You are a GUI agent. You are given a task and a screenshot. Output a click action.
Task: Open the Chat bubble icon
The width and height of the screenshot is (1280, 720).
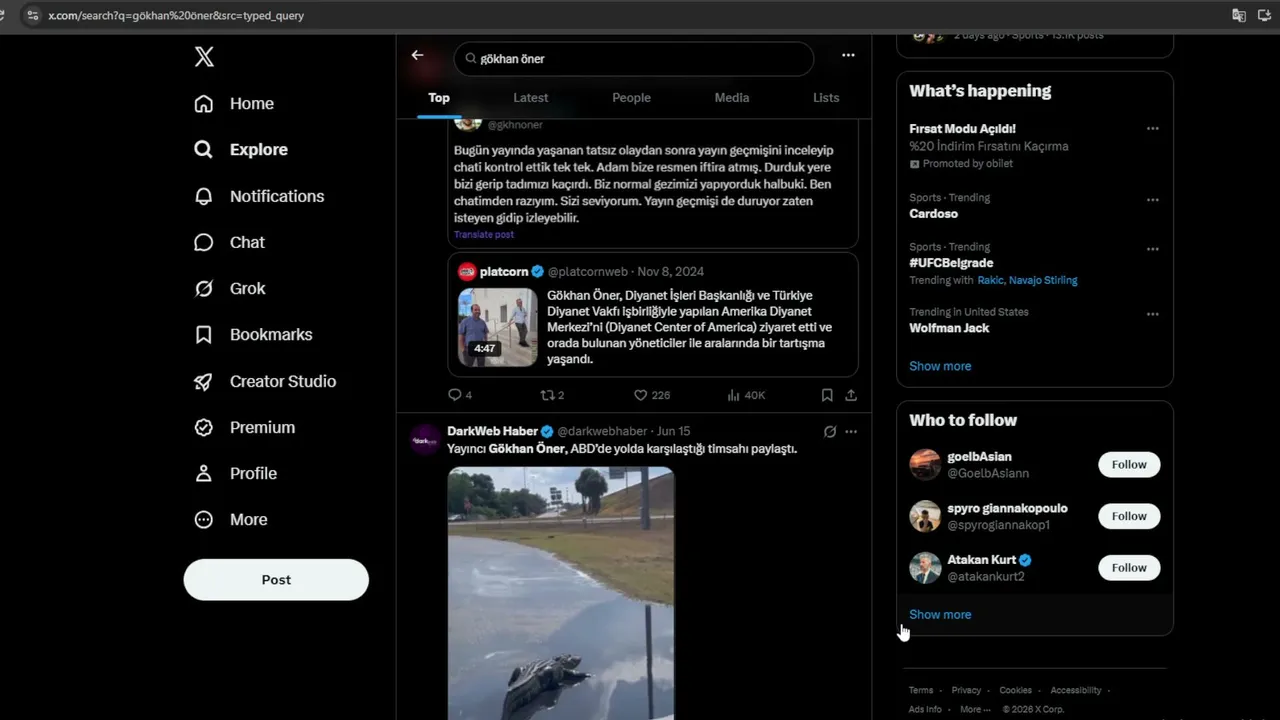(204, 242)
